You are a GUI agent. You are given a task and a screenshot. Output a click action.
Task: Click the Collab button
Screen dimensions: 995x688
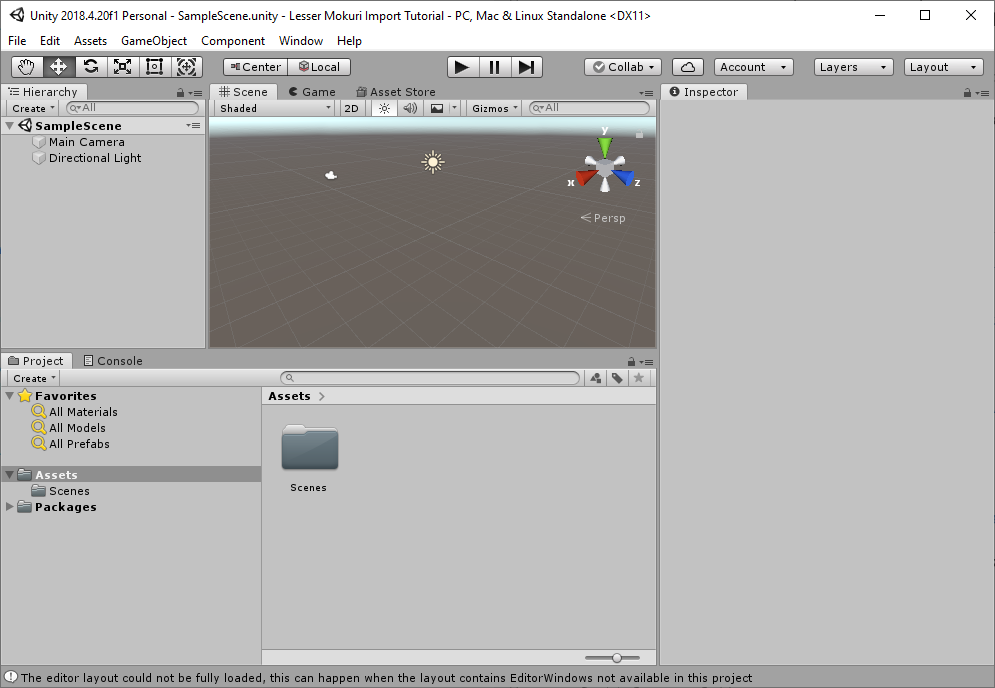click(x=622, y=67)
